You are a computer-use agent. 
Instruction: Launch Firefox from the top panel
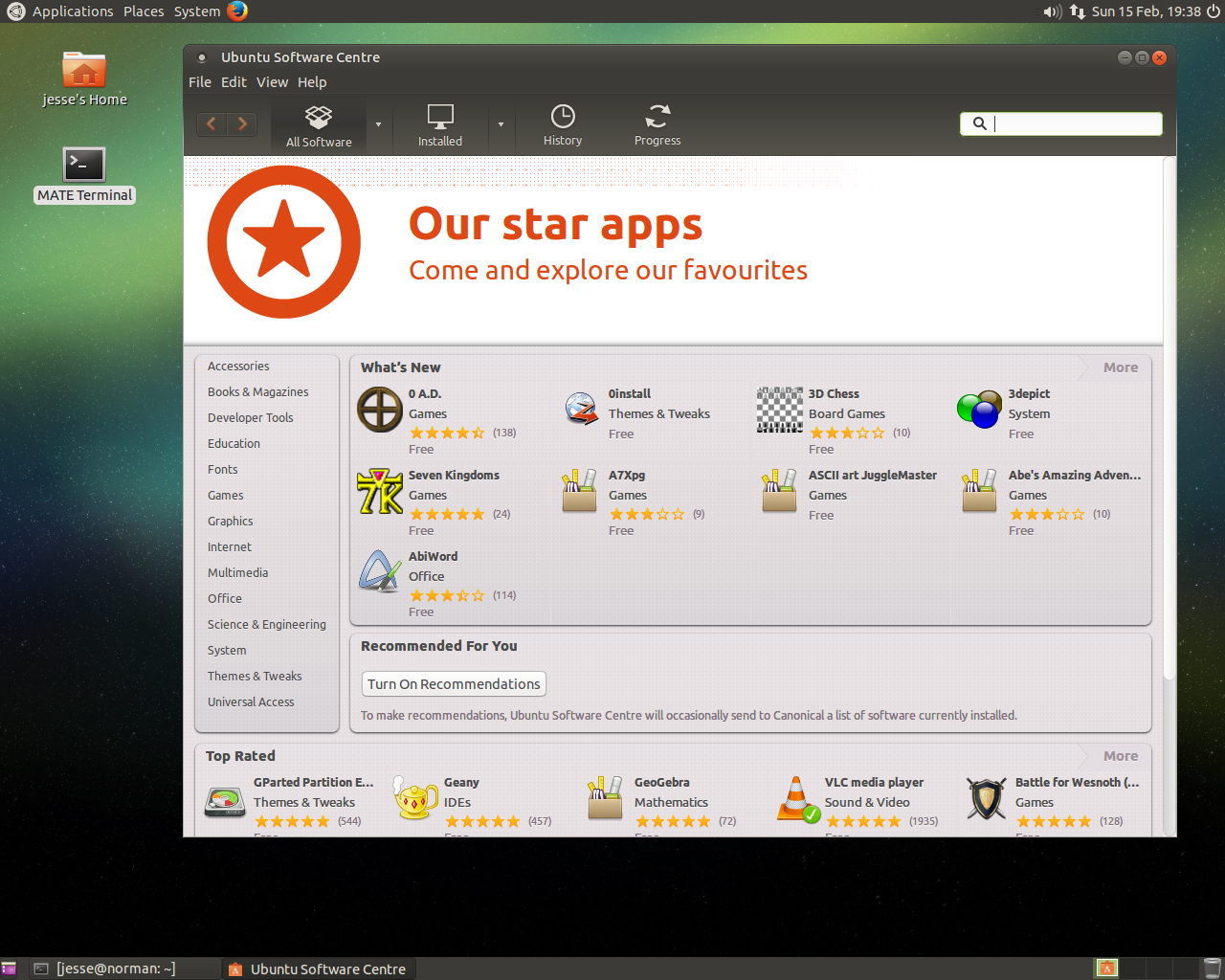pyautogui.click(x=237, y=11)
